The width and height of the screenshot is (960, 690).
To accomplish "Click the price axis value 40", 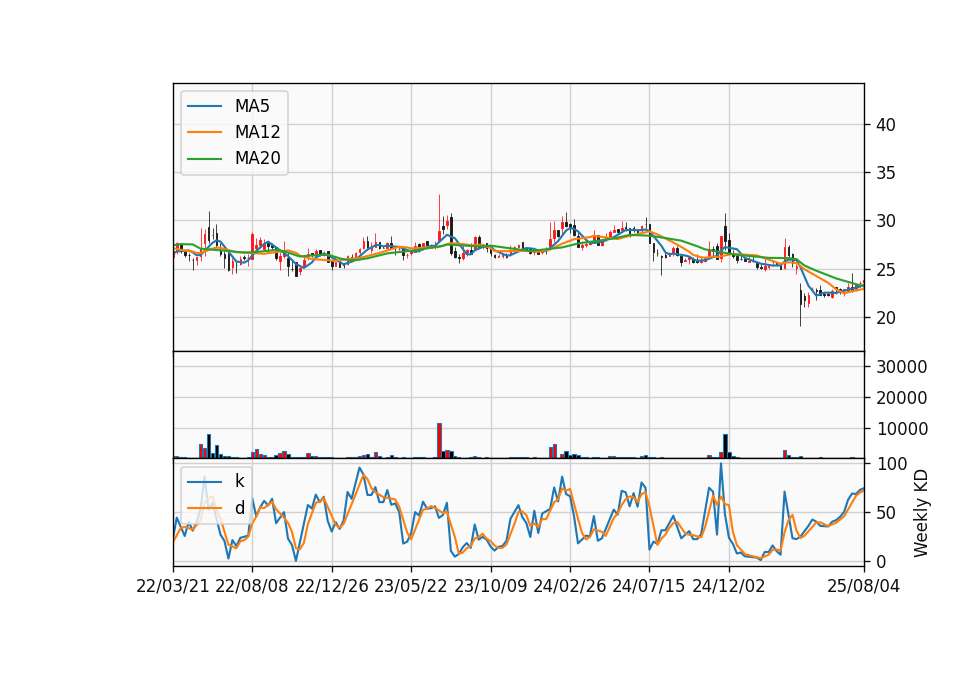I will coord(885,125).
